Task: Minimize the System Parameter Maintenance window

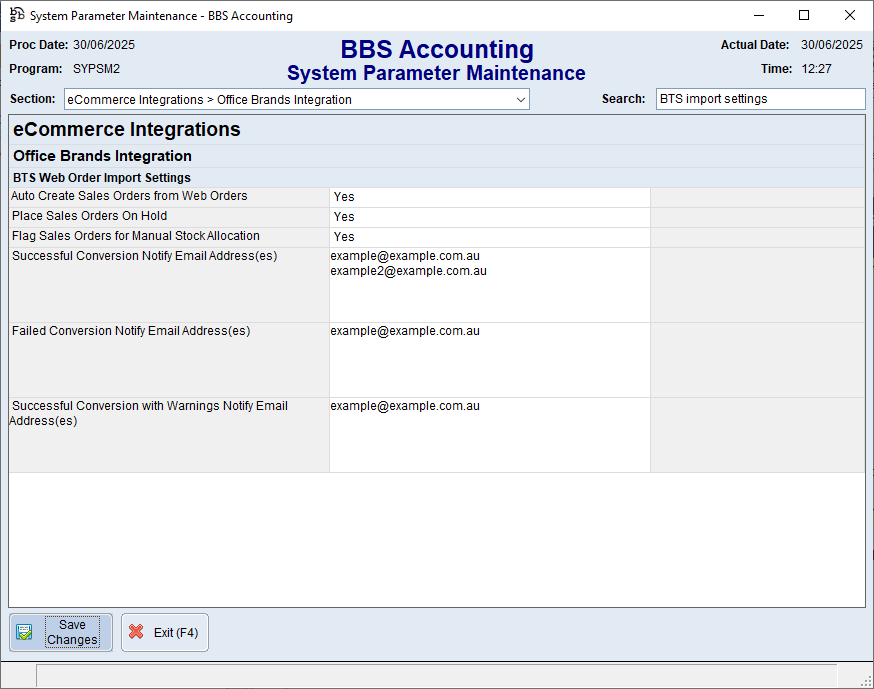Action: coord(758,15)
